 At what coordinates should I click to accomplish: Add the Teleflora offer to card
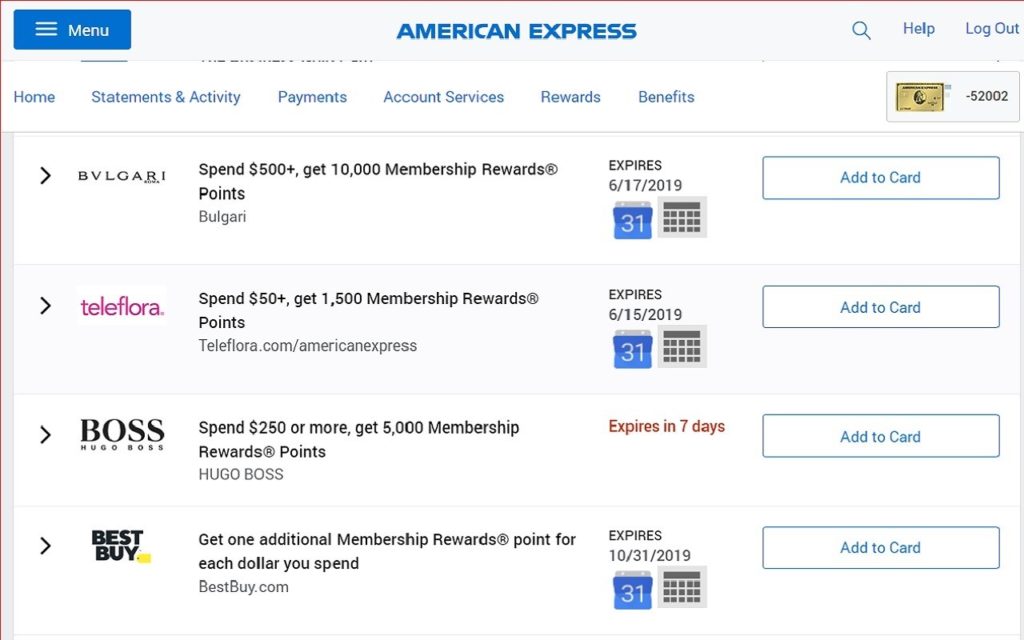[880, 307]
